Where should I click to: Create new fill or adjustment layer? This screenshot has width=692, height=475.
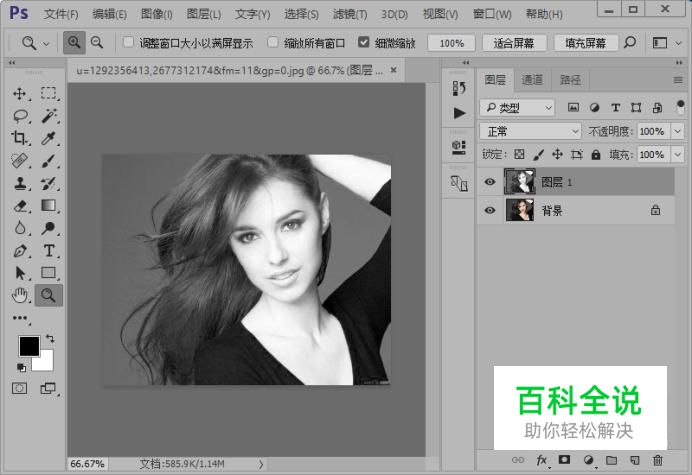pyautogui.click(x=588, y=460)
